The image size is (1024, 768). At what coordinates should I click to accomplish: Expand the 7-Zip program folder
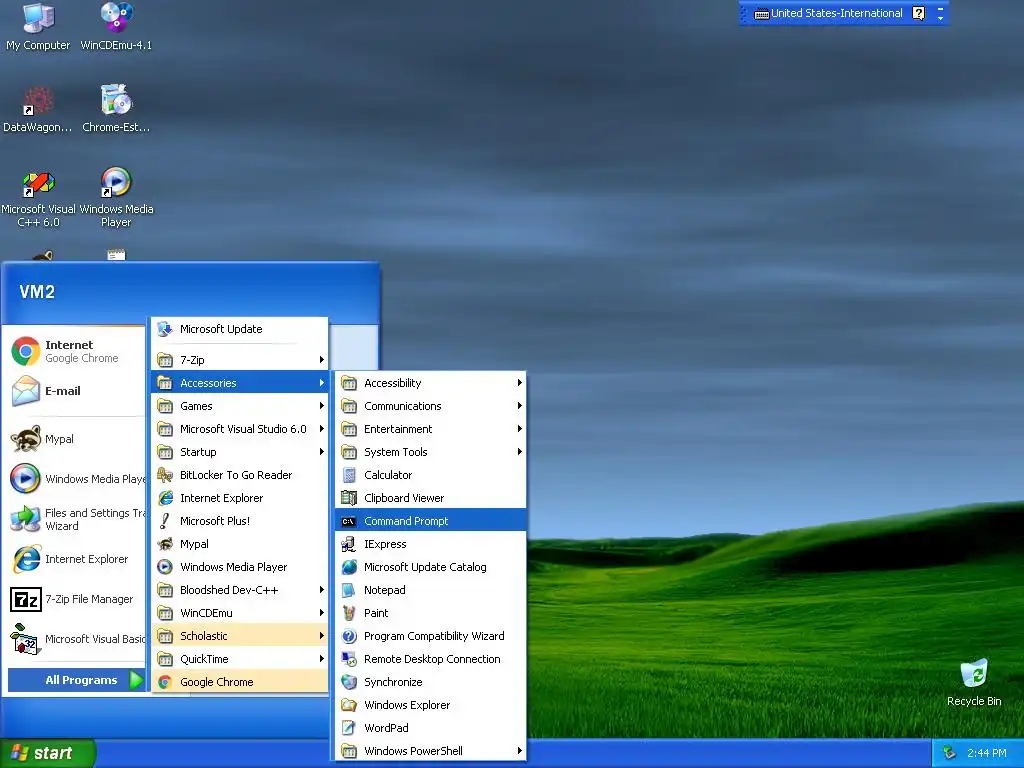[x=240, y=360]
